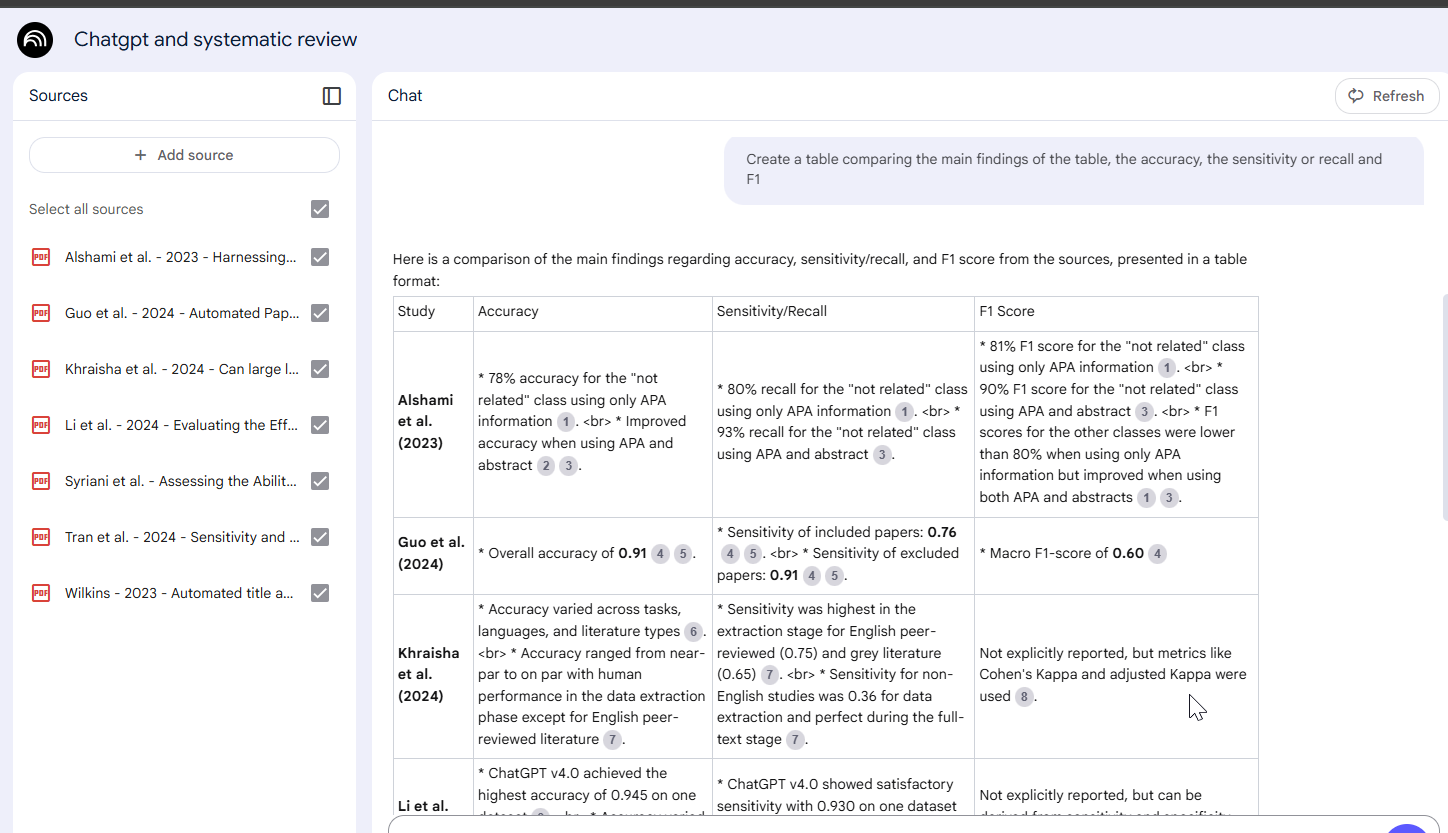Image resolution: width=1448 pixels, height=833 pixels.
Task: Uncheck the Khraisha et al. 2024 source
Action: 320,369
